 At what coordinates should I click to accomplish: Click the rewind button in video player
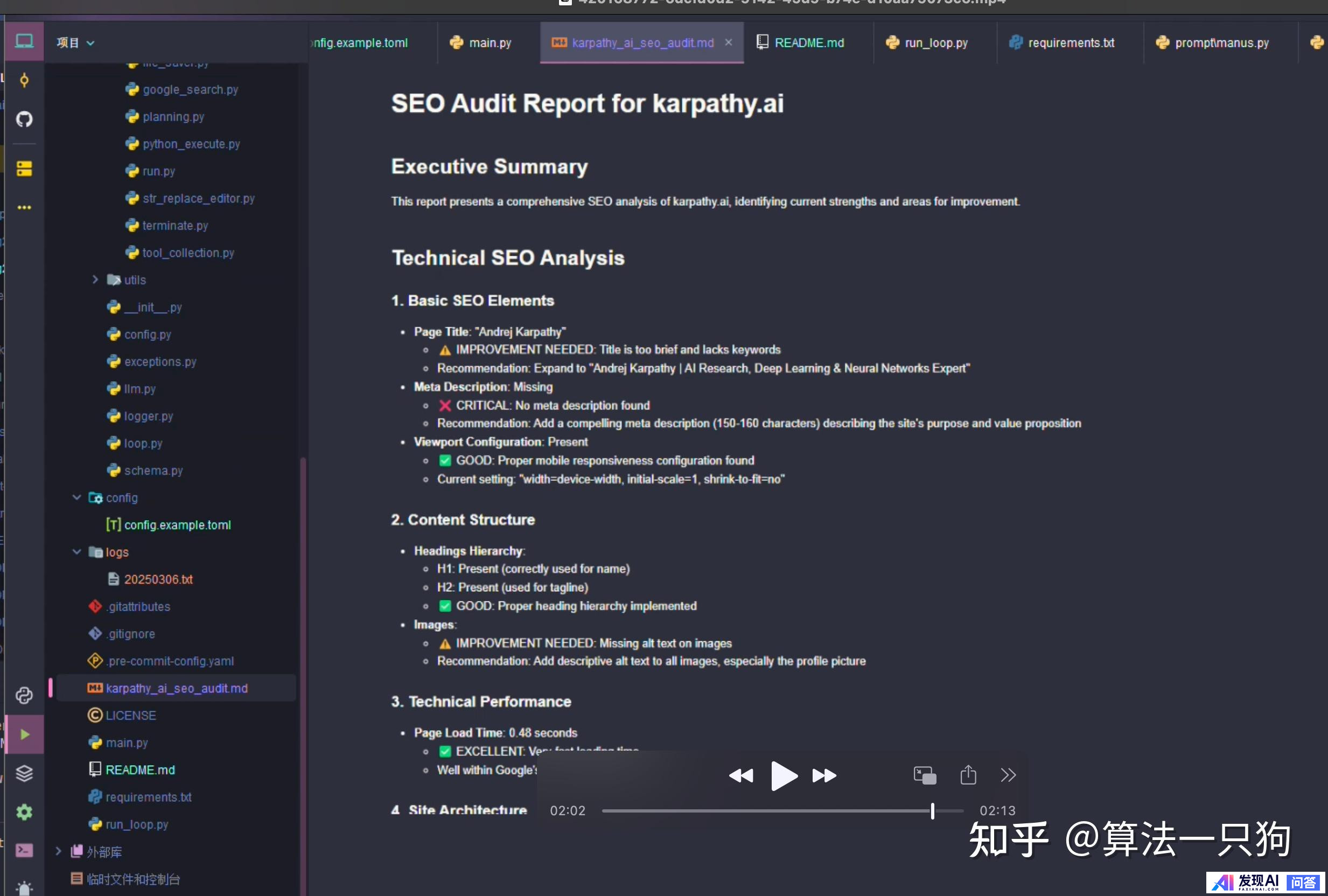click(x=741, y=775)
